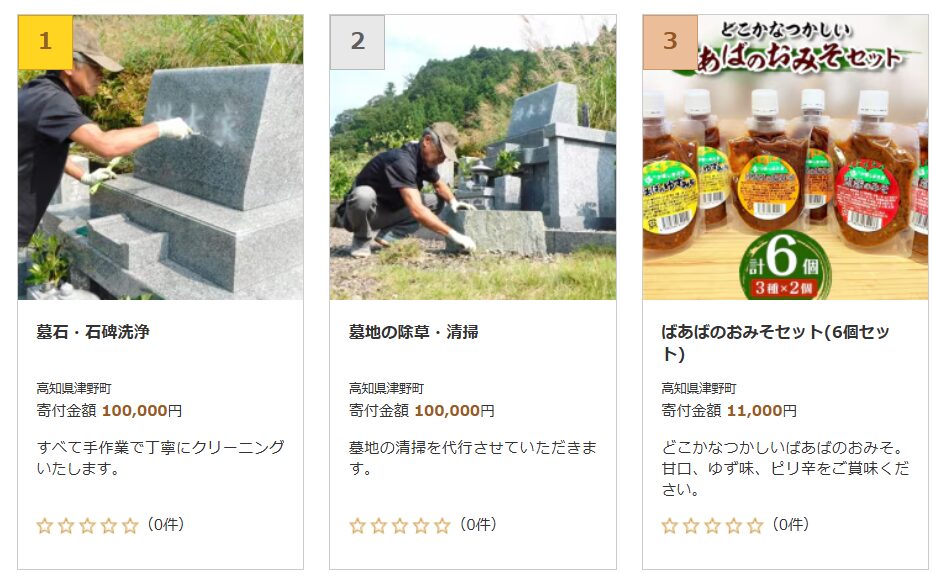Viewport: 946px width, 583px height.
Task: Click star rating of ばあばのおみそセット card
Action: tap(713, 526)
